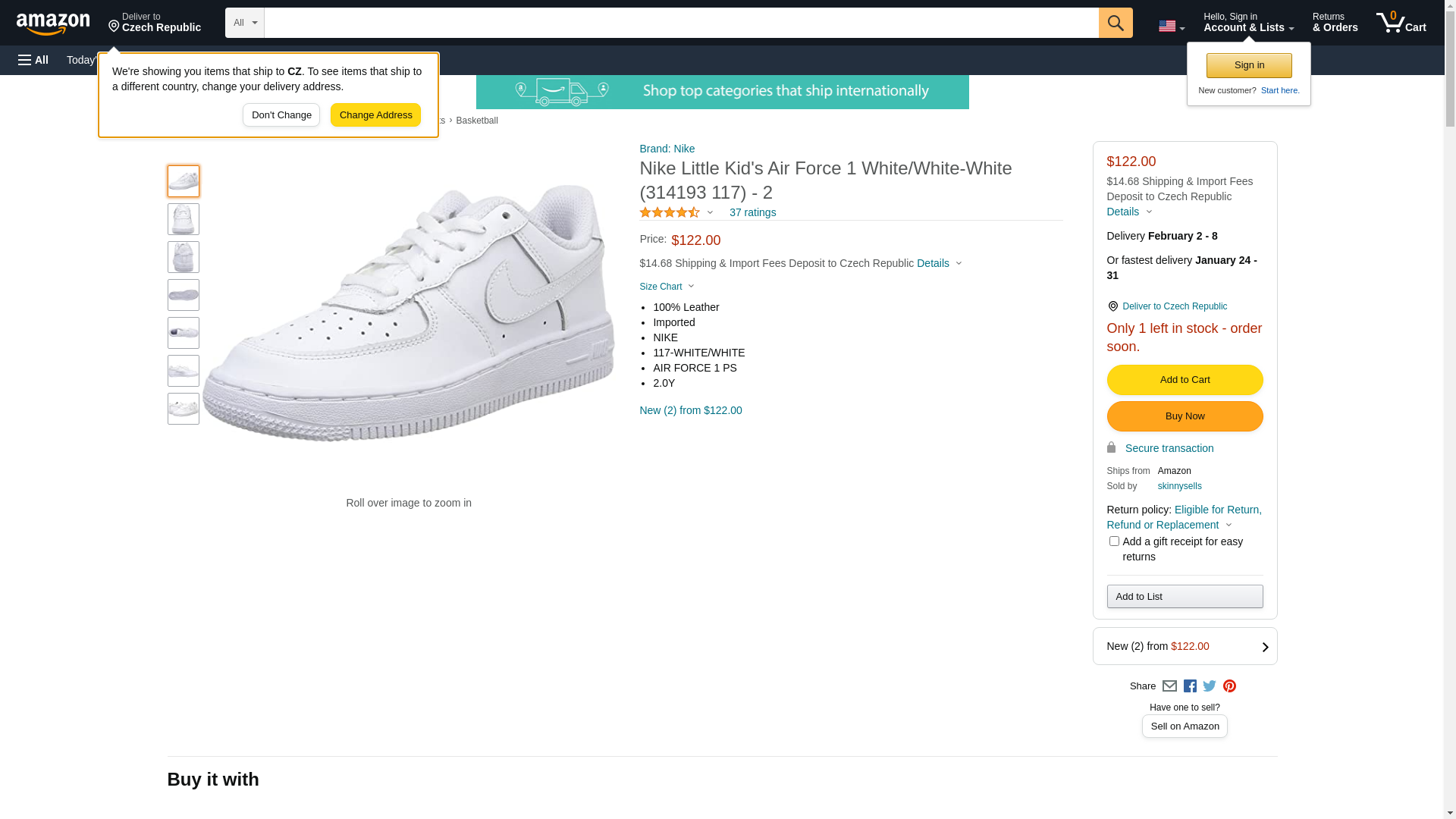The width and height of the screenshot is (1456, 819).
Task: Share product on Facebook
Action: point(1190,686)
